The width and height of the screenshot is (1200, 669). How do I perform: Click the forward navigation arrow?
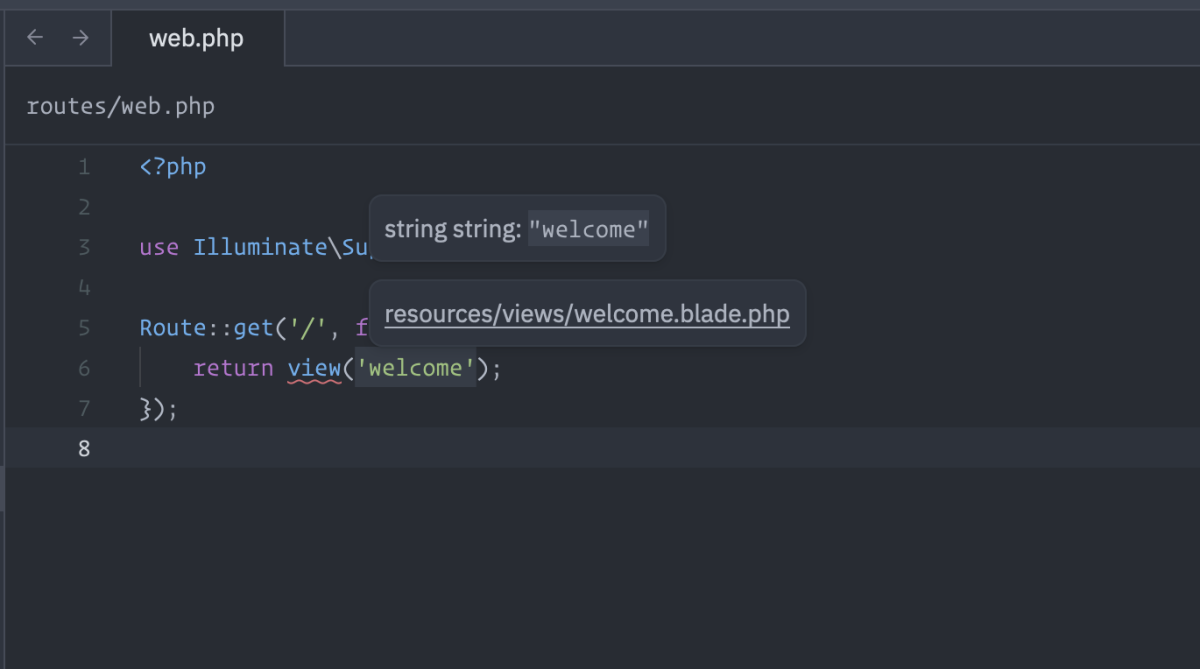tap(80, 38)
